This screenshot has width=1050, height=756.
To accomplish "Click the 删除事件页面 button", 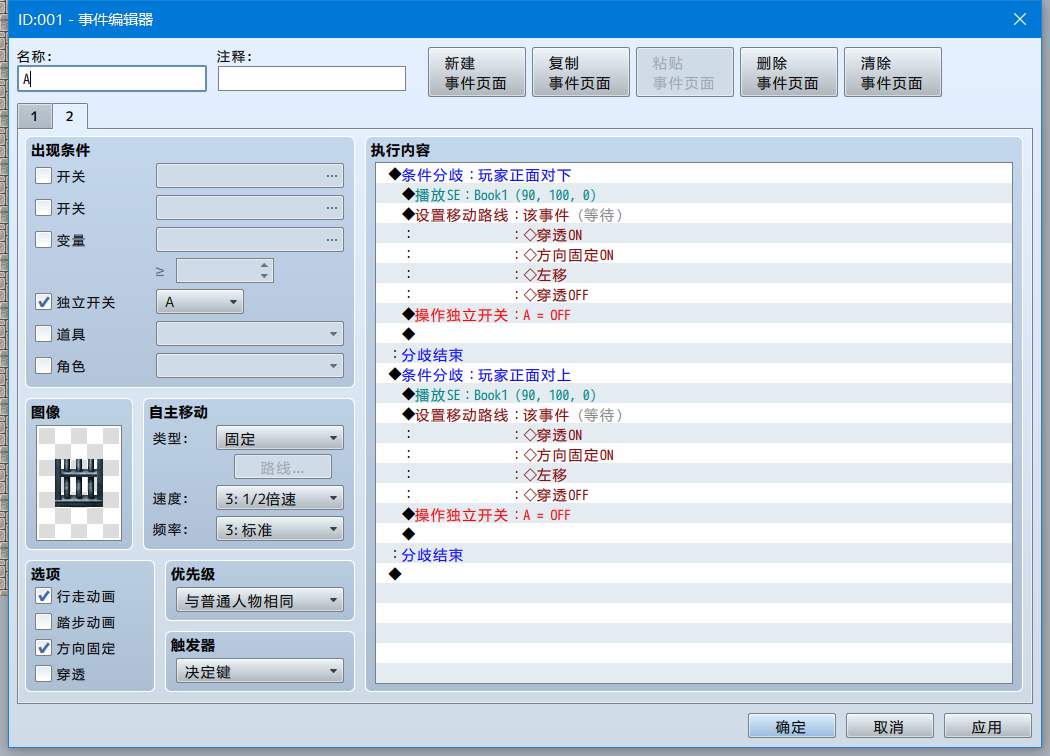I will (789, 72).
